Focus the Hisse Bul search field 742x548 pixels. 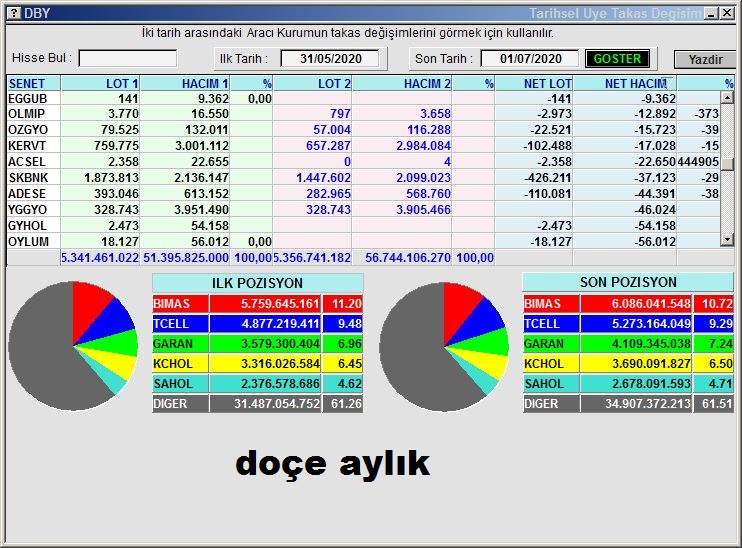(128, 59)
